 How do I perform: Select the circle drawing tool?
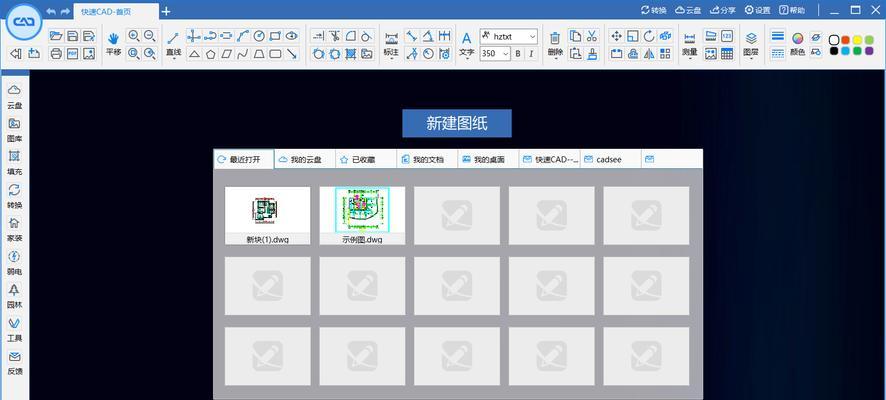point(259,36)
